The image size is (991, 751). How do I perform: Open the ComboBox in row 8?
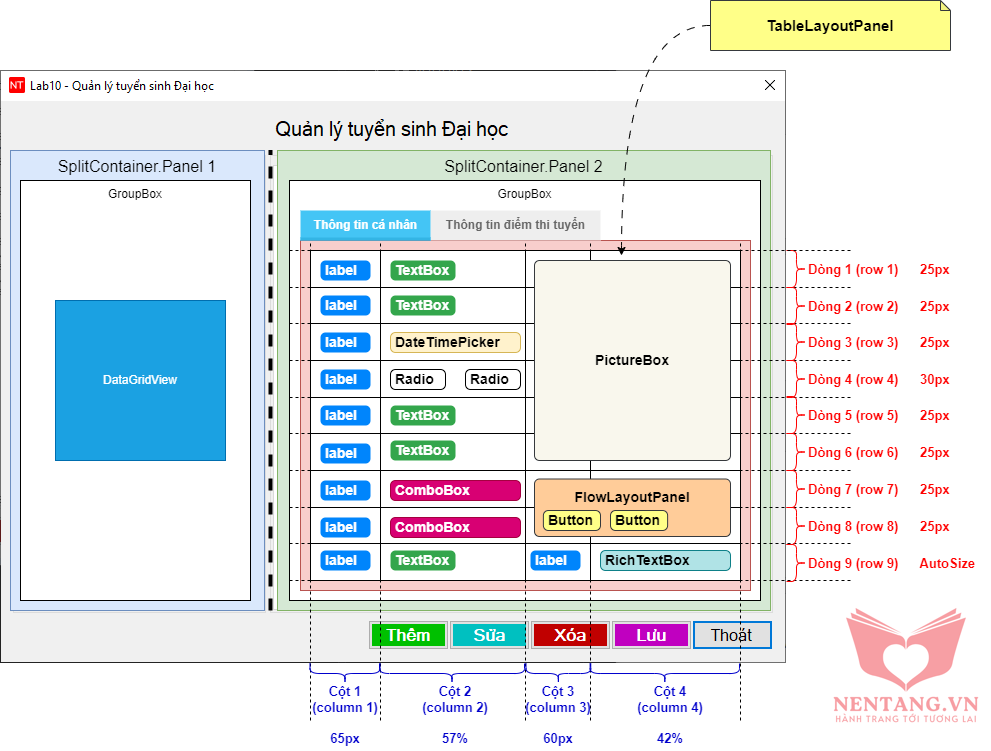click(455, 527)
